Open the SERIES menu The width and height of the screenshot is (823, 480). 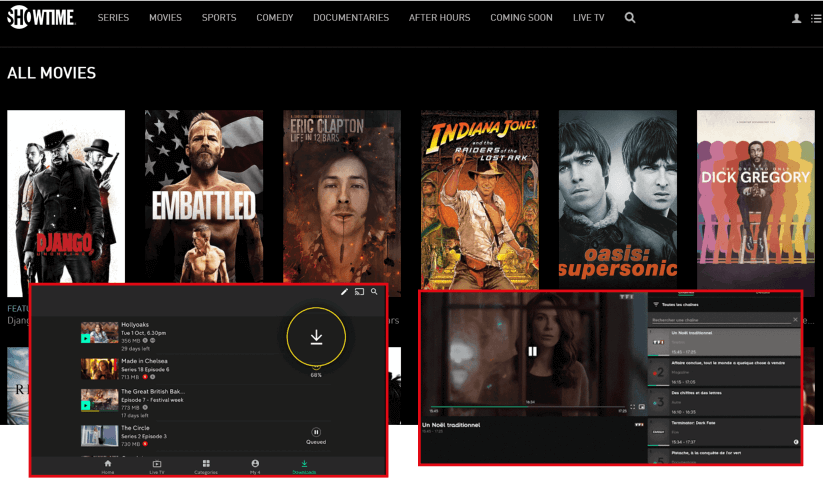(x=113, y=18)
